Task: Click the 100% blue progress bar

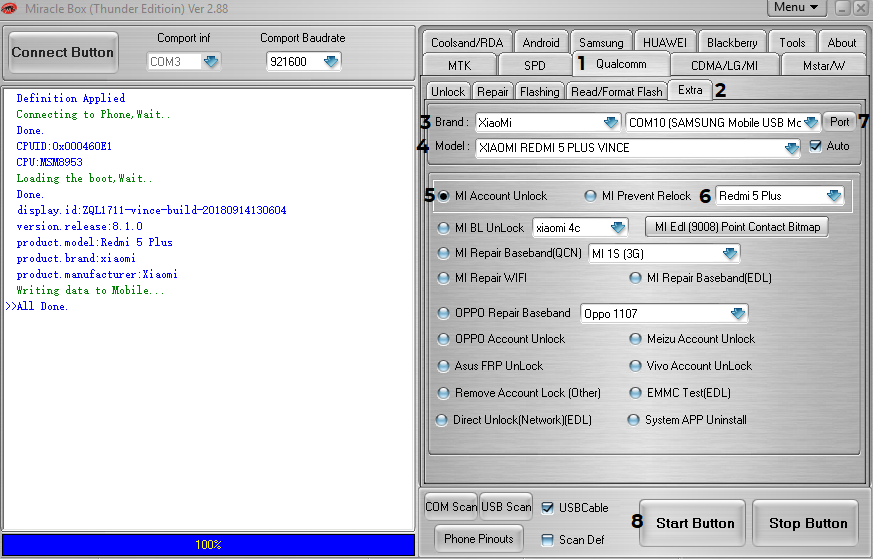Action: [x=208, y=545]
